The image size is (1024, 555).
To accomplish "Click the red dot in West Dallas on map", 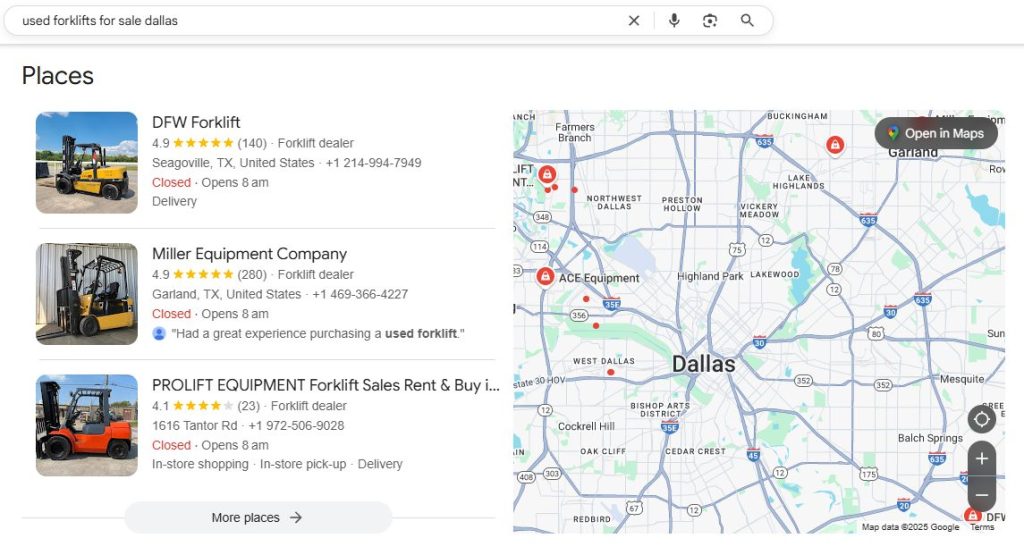I will click(x=610, y=372).
